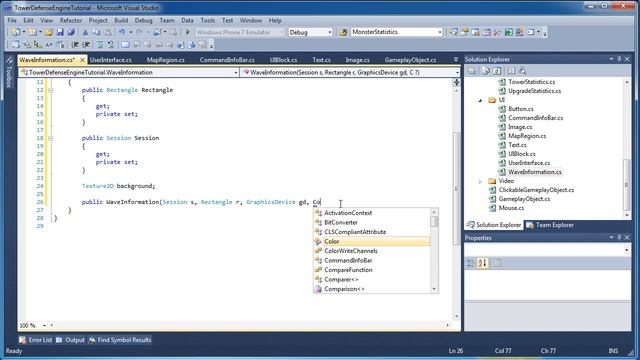Image resolution: width=640 pixels, height=360 pixels.
Task: Click Show All Files in Solution Explorer
Action: click(x=485, y=71)
